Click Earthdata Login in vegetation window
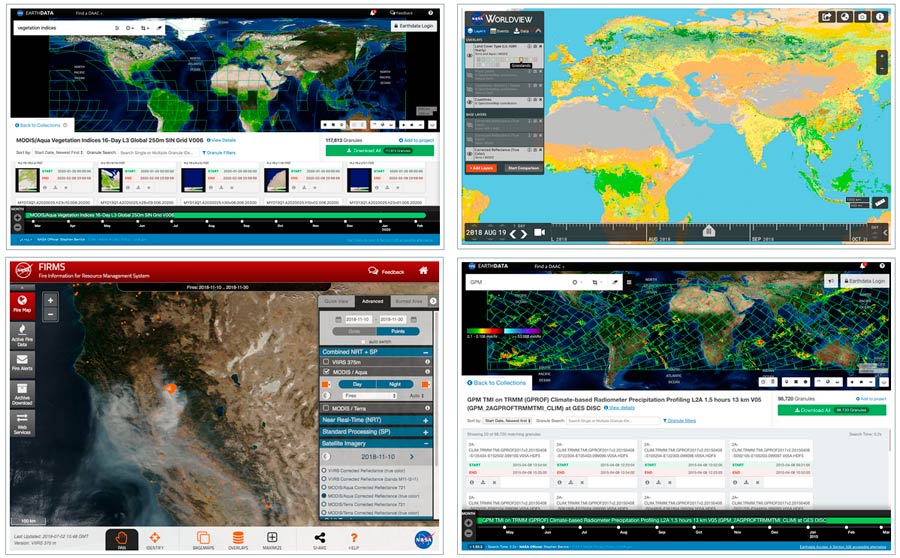 coord(414,26)
